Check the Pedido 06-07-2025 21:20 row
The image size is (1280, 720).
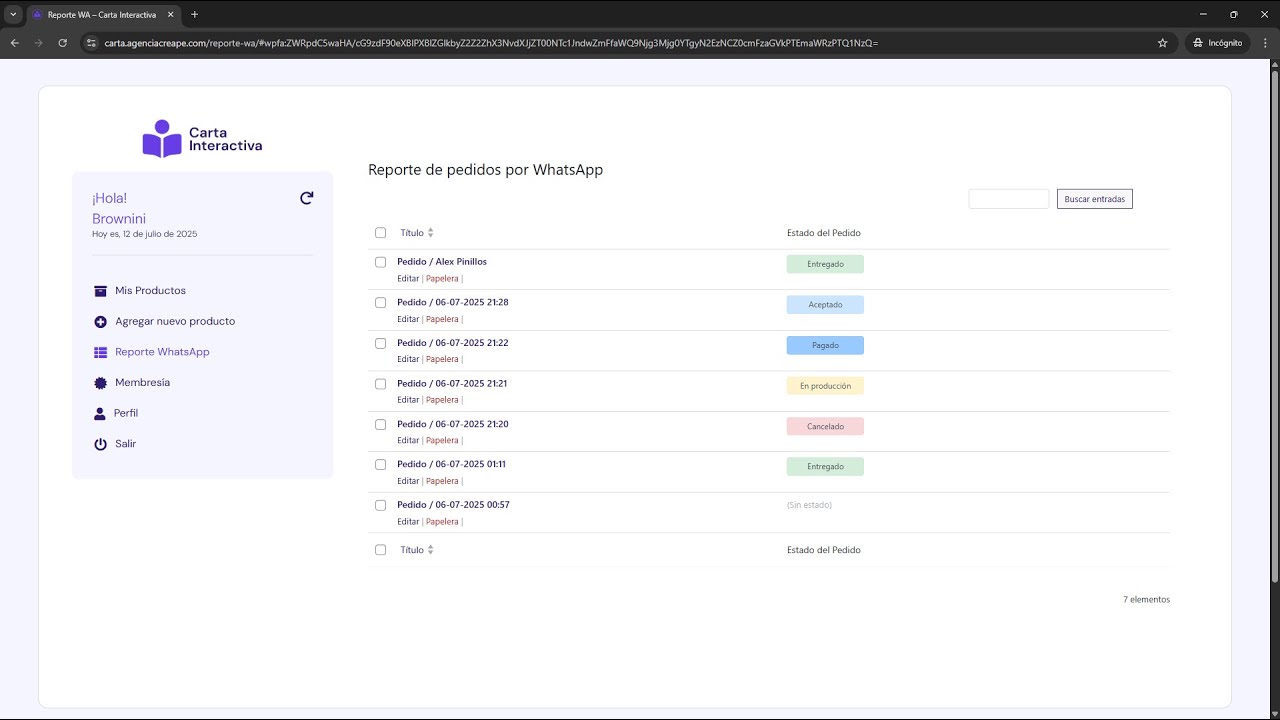(380, 424)
